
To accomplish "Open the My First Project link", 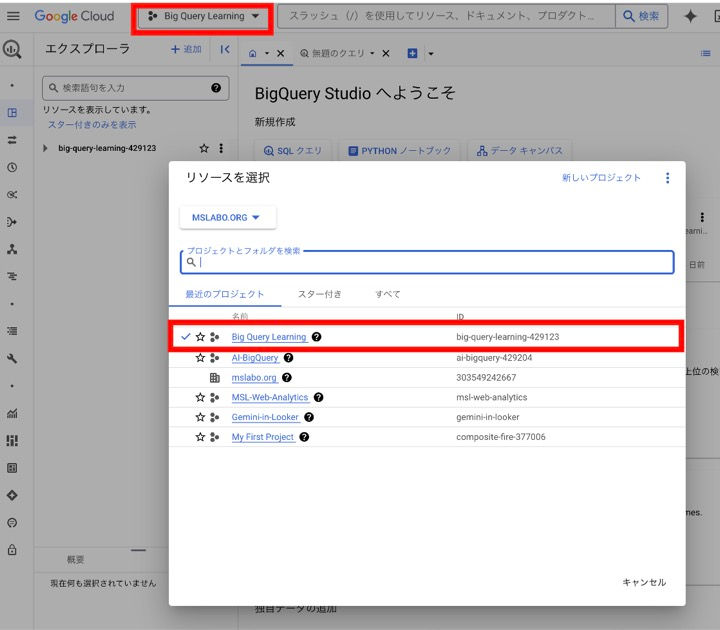I will [263, 437].
